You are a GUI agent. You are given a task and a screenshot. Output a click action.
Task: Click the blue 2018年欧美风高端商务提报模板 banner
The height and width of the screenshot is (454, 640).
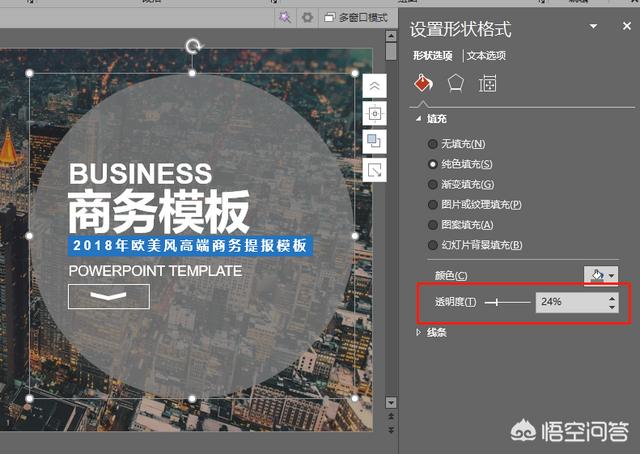pyautogui.click(x=190, y=245)
